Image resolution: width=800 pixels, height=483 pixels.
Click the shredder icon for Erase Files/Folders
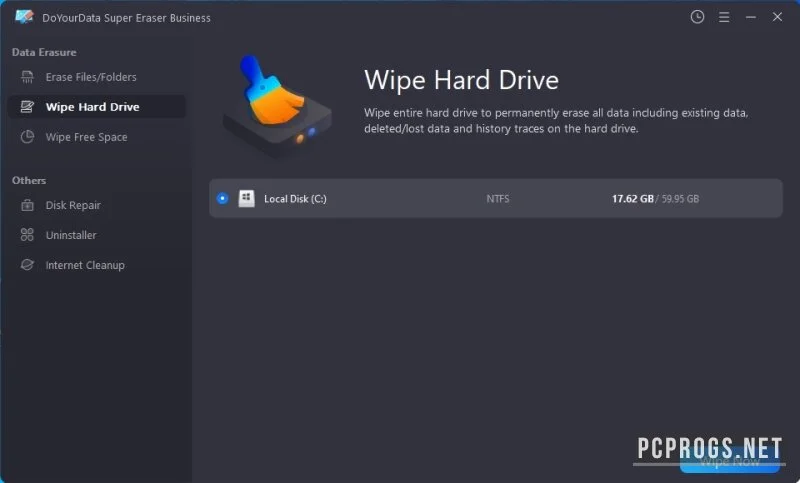tap(27, 77)
